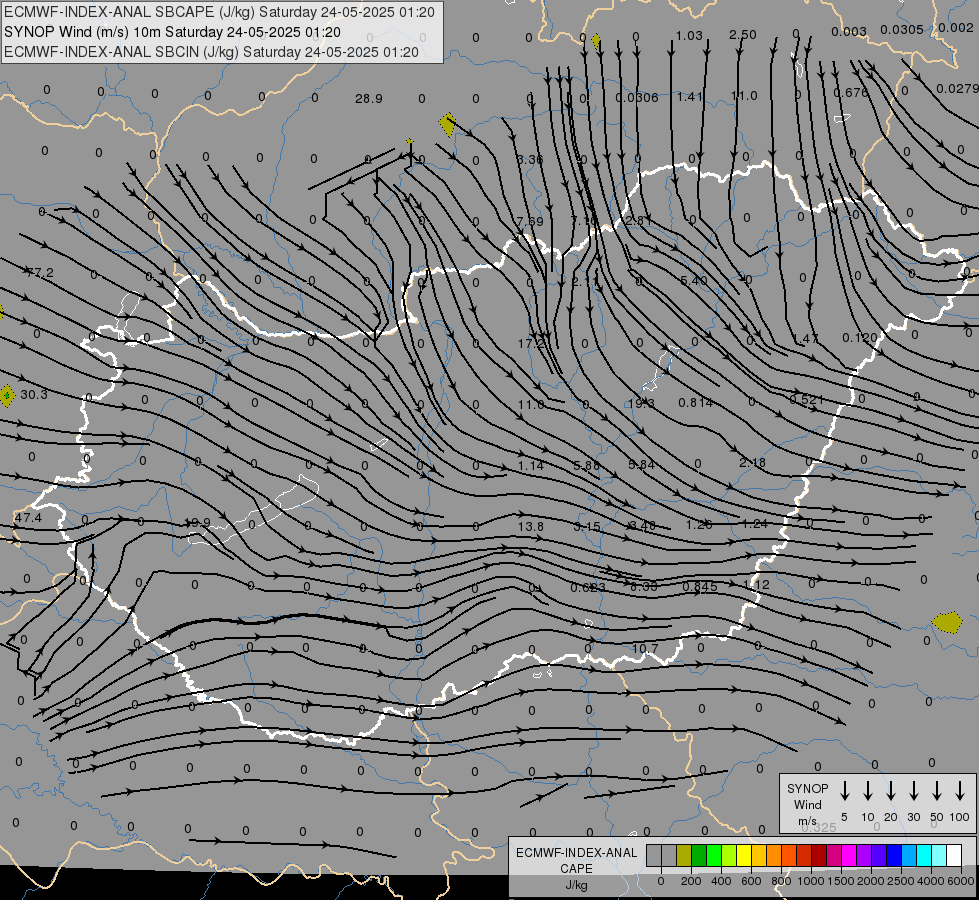The image size is (979, 900).
Task: Pick the cyan swatch ending at 4000
Action: click(923, 856)
